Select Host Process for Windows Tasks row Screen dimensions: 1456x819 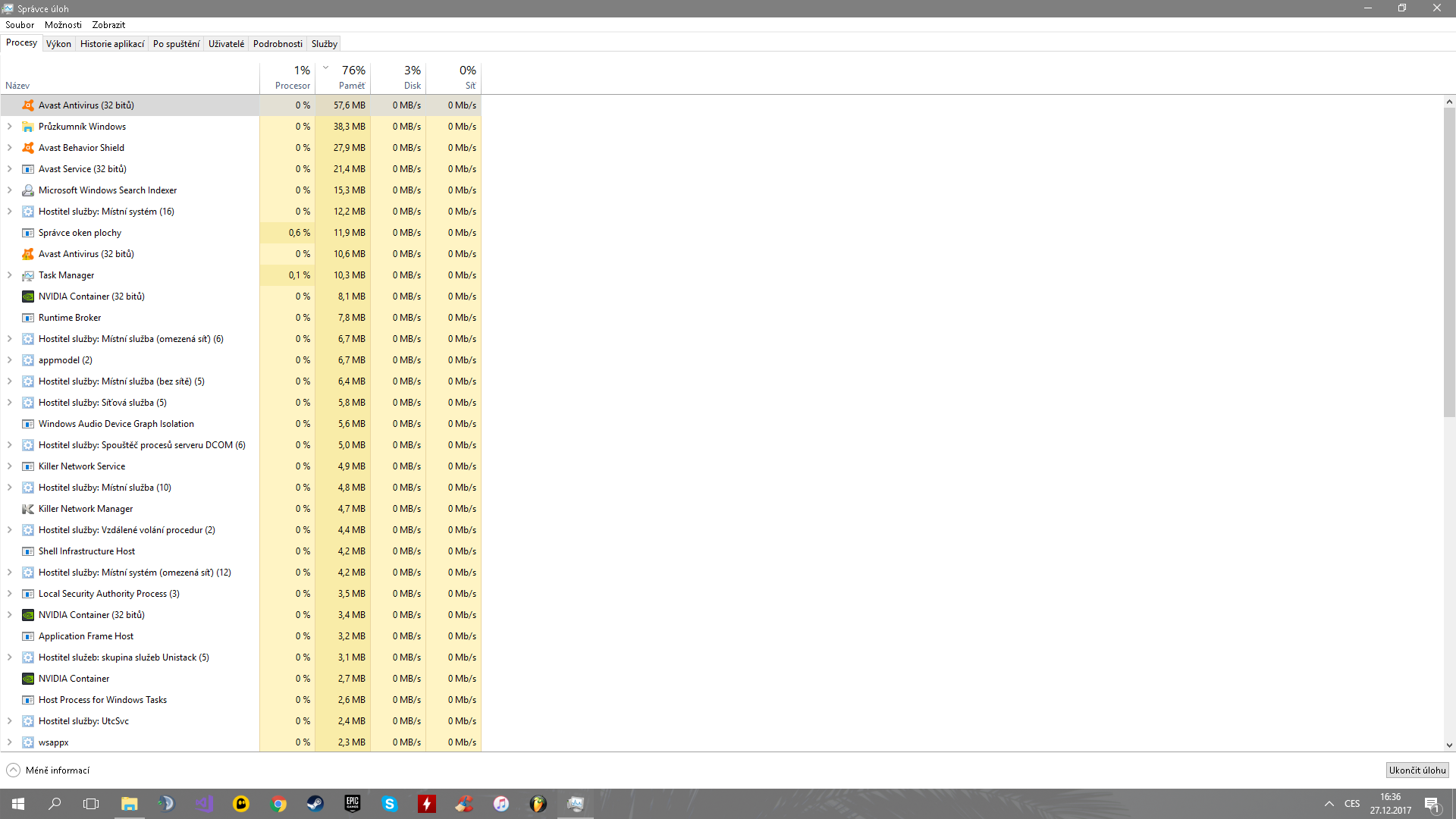pos(240,700)
